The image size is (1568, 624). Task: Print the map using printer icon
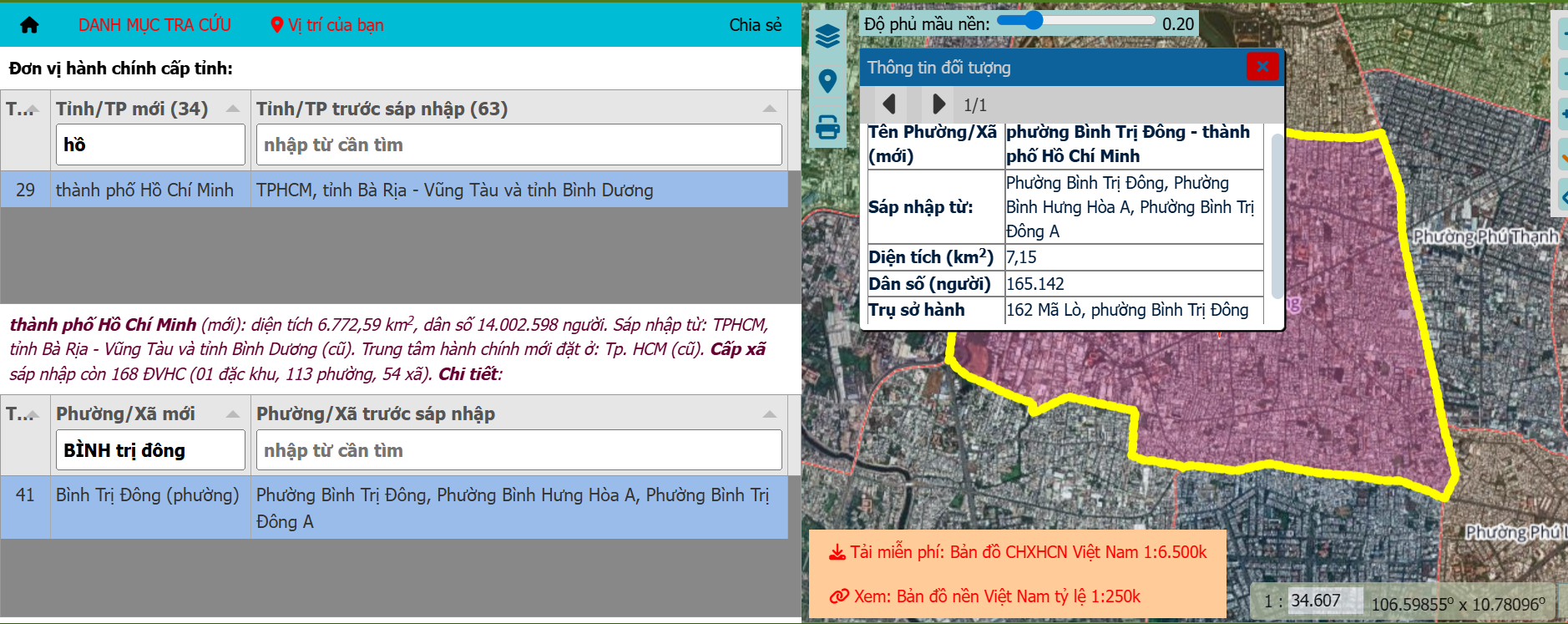coord(827,127)
